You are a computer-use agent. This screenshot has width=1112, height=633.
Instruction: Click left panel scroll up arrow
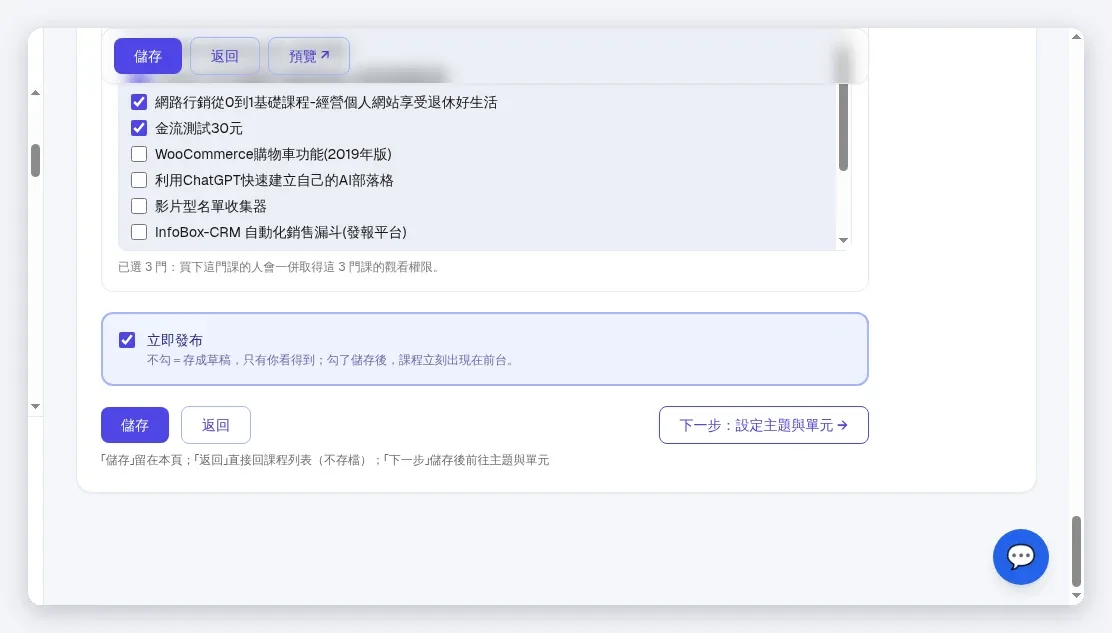coord(35,93)
